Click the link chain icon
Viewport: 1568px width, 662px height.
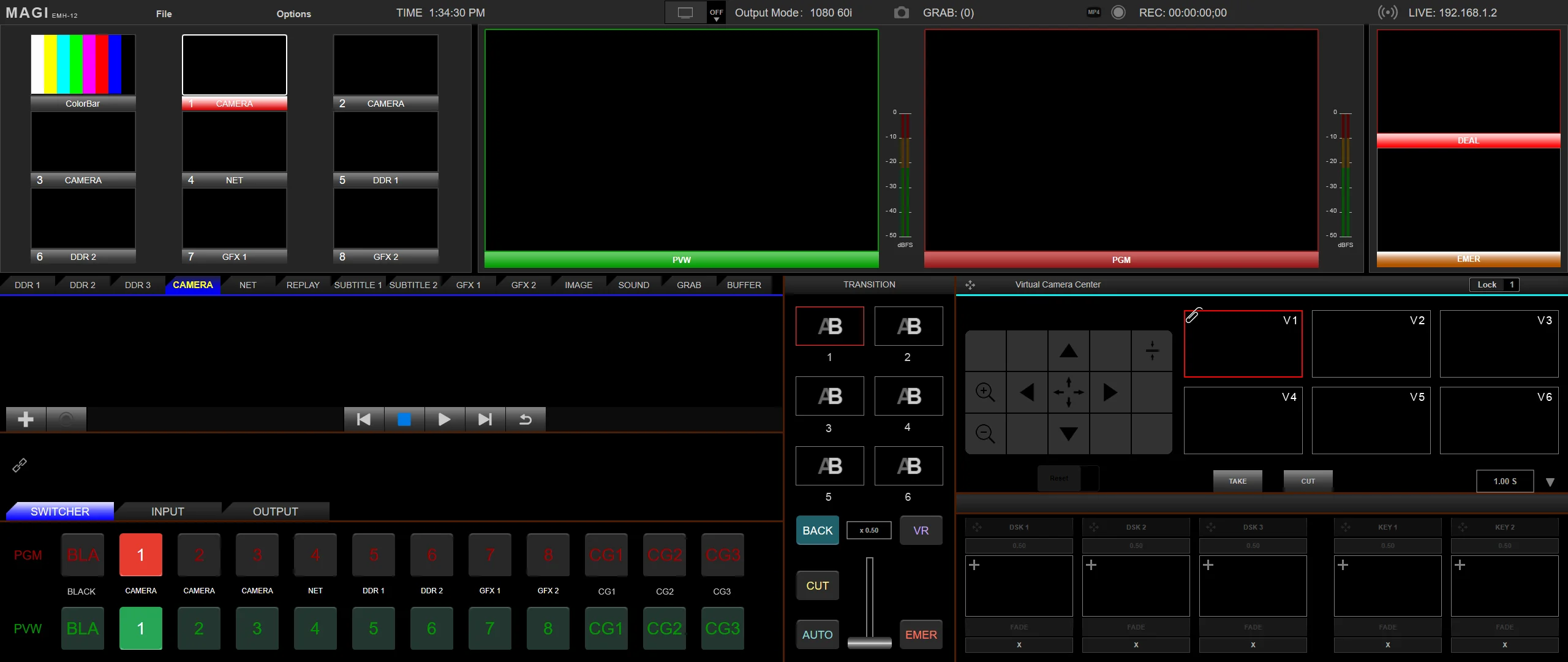pyautogui.click(x=20, y=465)
